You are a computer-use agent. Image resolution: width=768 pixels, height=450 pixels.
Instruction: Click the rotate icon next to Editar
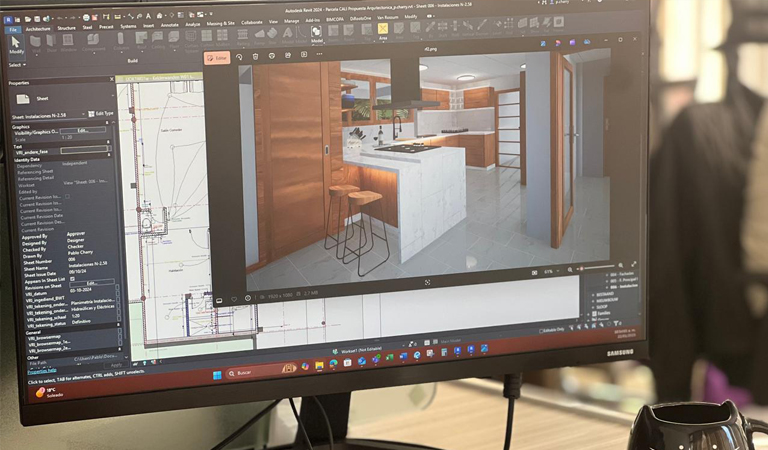[240, 58]
